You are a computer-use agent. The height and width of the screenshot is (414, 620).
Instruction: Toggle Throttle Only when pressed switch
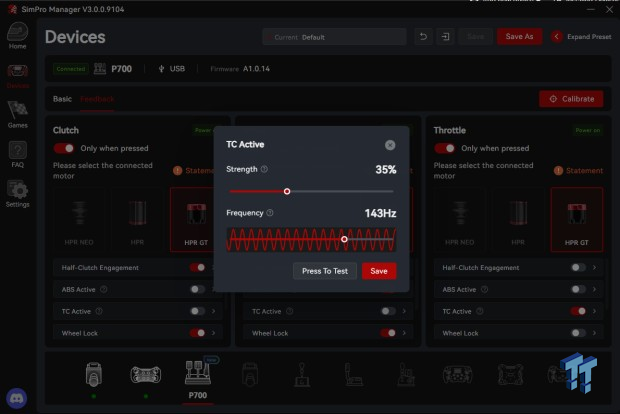tap(444, 148)
